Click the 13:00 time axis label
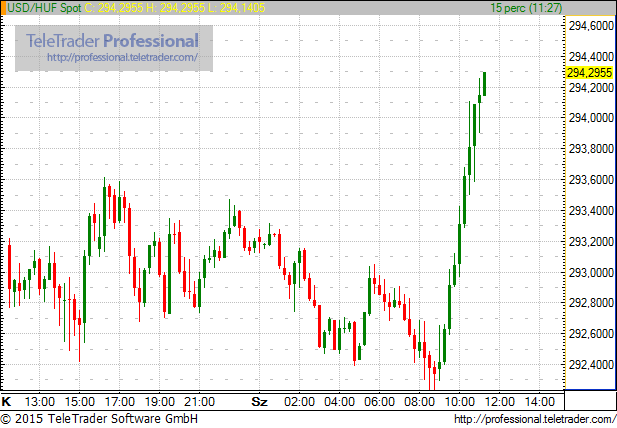Image resolution: width=617 pixels, height=428 pixels. click(x=39, y=402)
